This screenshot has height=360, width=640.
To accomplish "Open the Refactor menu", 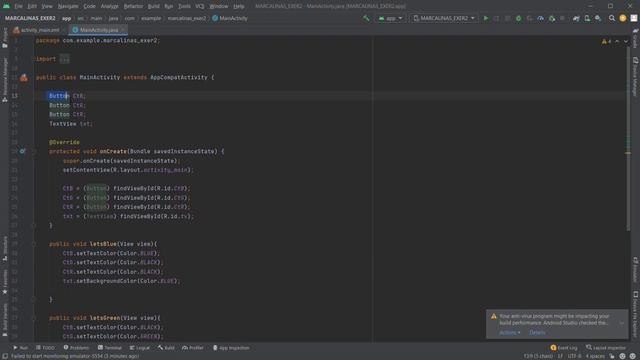I will click(133, 6).
